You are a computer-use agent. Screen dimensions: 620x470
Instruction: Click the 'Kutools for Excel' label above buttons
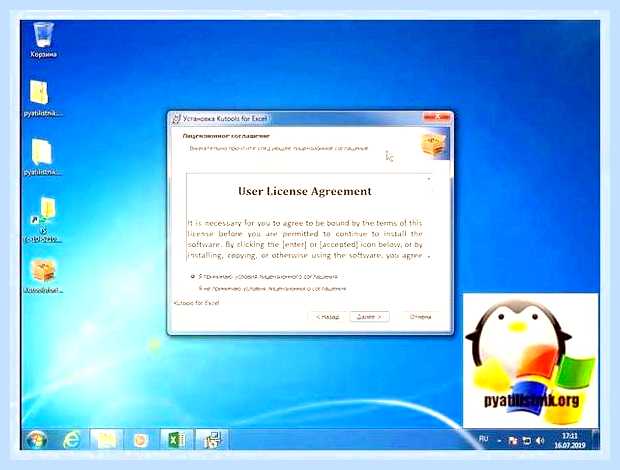click(197, 303)
